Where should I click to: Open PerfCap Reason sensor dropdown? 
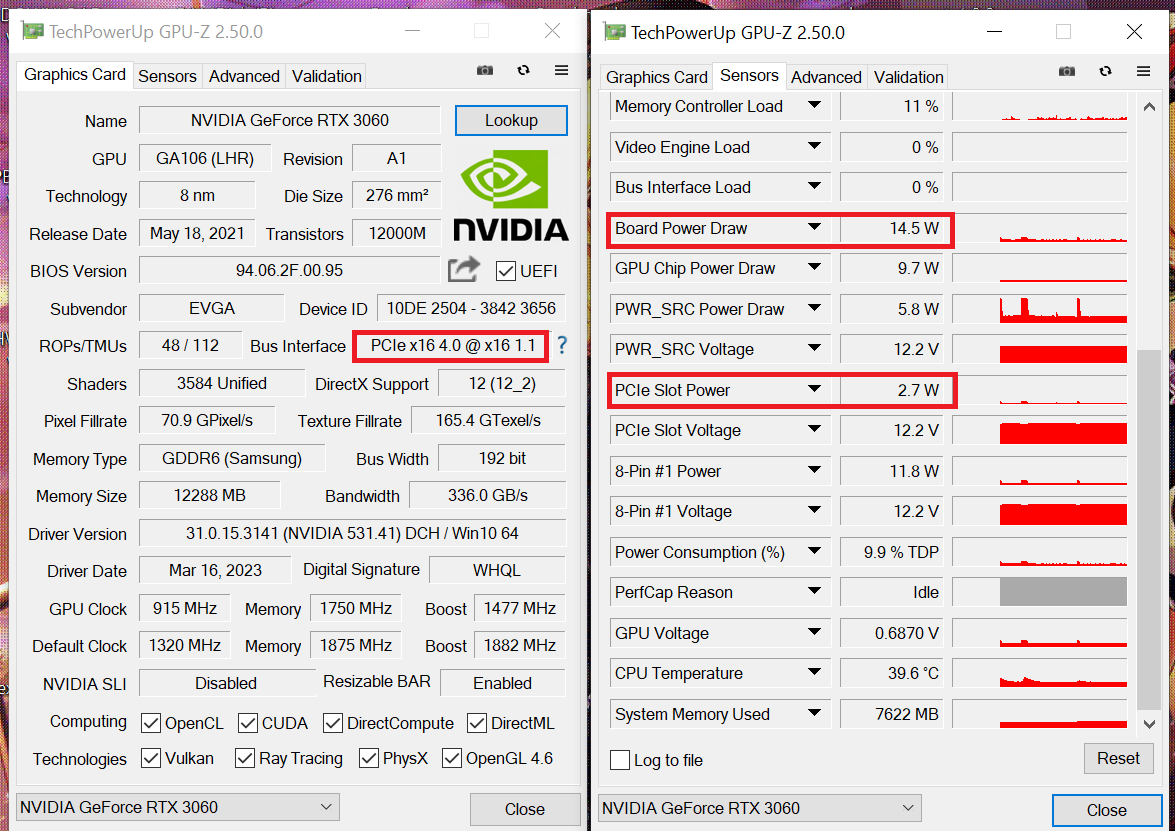(814, 591)
